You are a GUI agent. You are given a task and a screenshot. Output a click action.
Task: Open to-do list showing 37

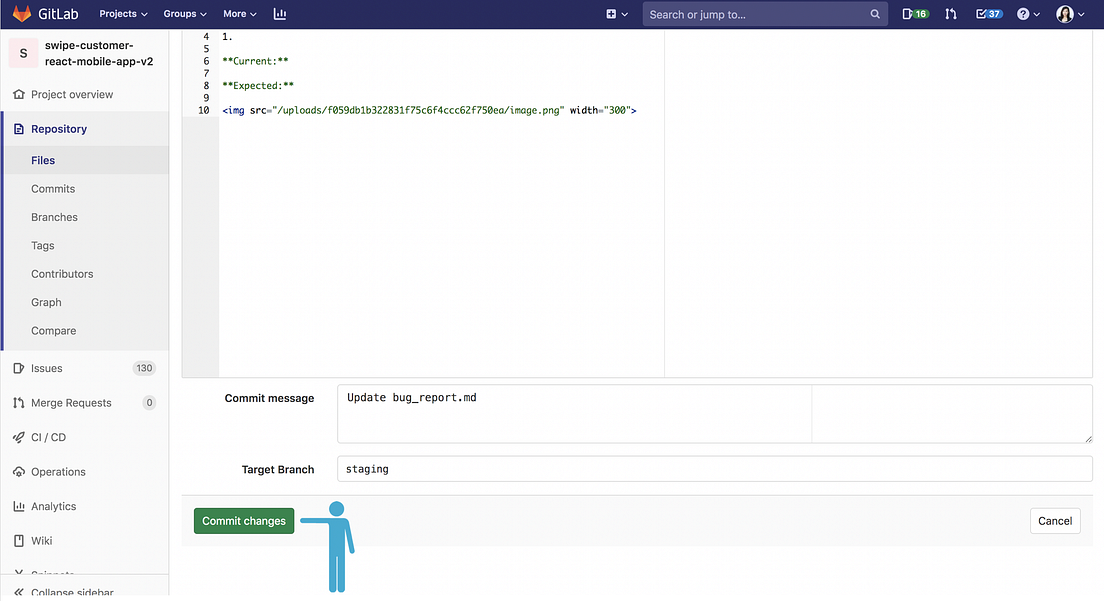click(989, 14)
